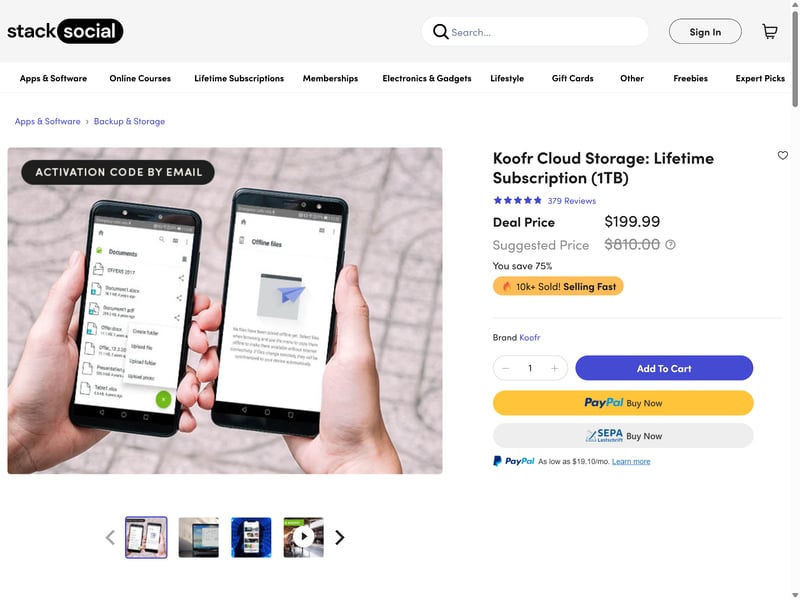Show previous thumbnails with left arrow

coord(110,537)
